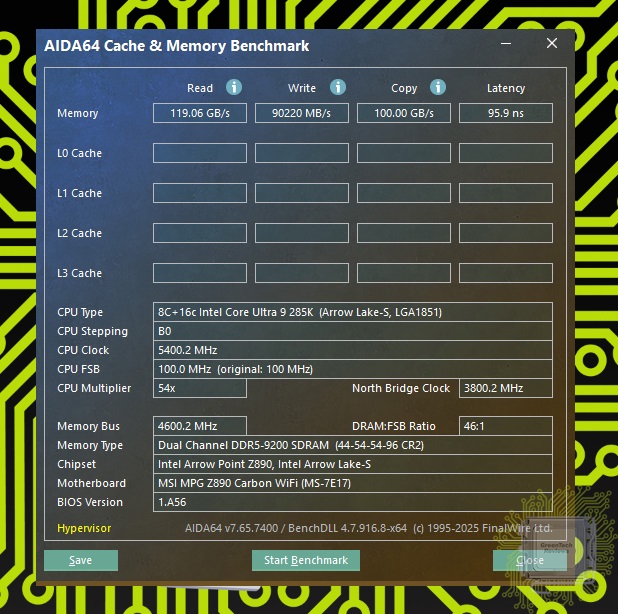Screen dimensions: 618x614
Task: Click the L3 Cache Latency field
Action: pos(506,273)
